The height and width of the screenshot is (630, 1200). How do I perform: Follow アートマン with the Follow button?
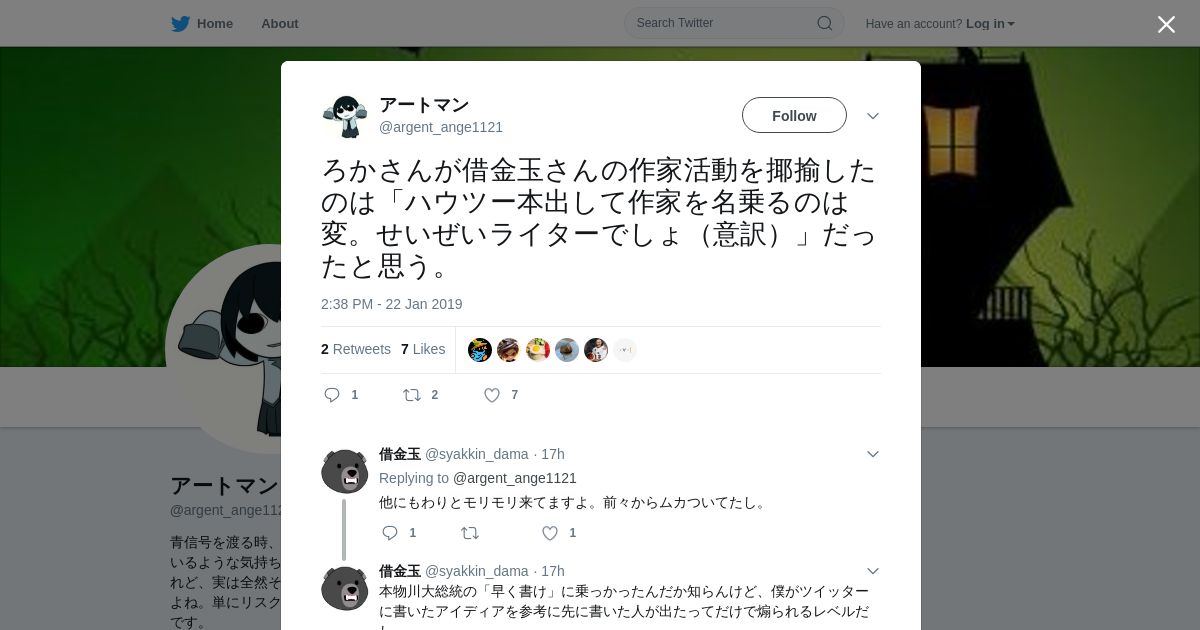click(794, 115)
